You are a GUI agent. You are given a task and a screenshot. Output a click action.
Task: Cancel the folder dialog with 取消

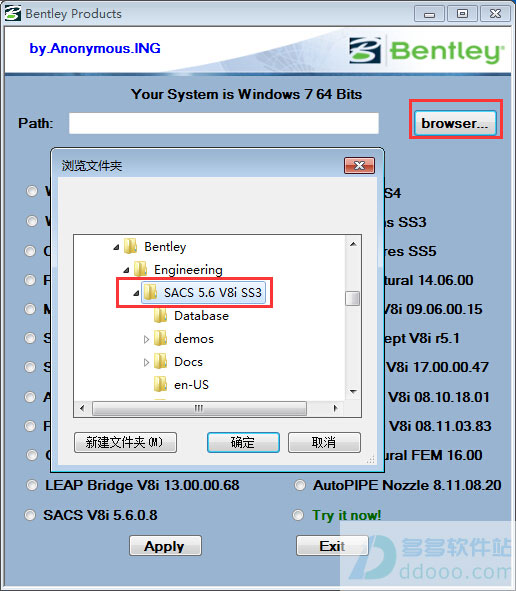[324, 442]
